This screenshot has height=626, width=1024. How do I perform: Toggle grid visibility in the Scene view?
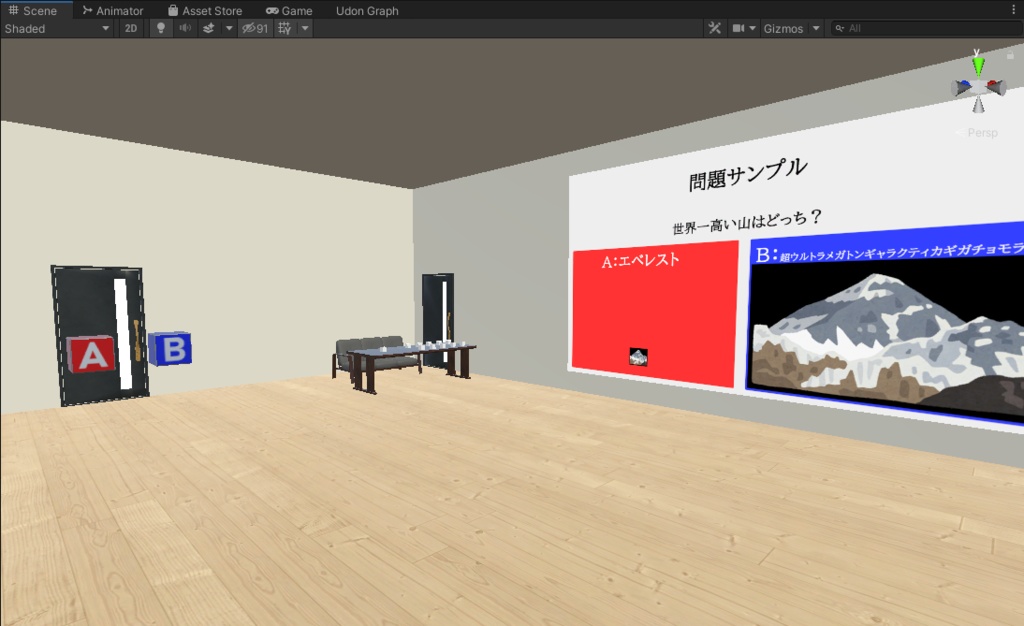pyautogui.click(x=284, y=28)
